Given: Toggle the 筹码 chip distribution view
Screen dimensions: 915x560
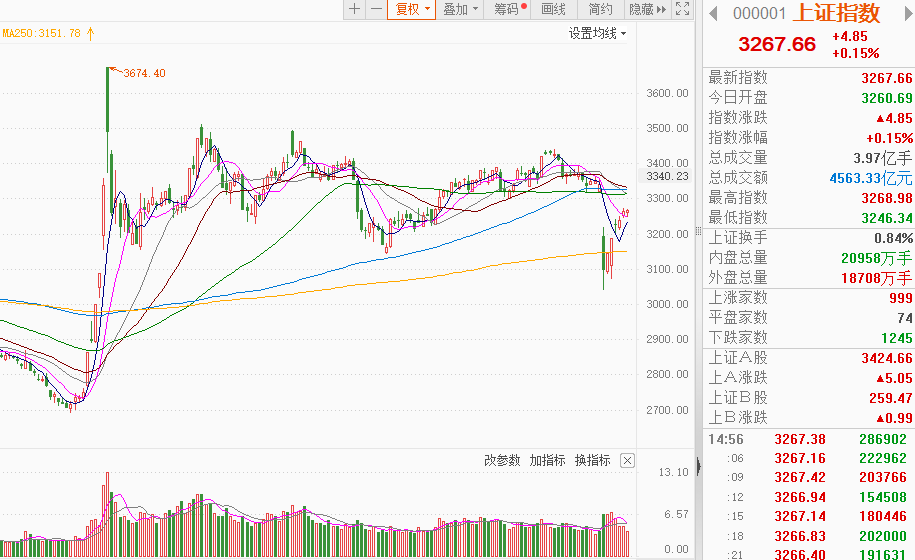Looking at the screenshot, I should (511, 9).
